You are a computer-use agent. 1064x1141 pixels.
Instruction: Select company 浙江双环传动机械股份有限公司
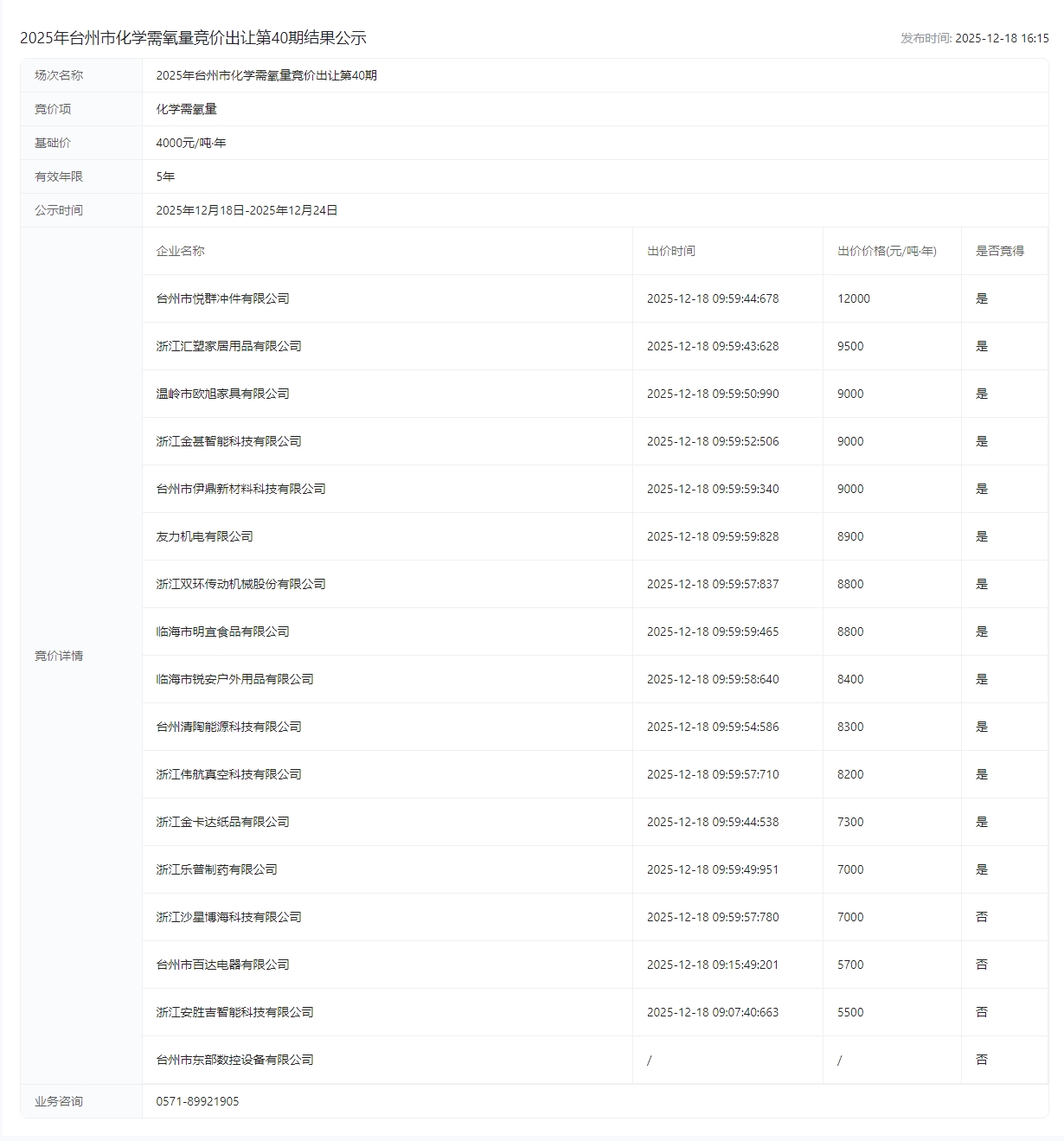pyautogui.click(x=240, y=584)
